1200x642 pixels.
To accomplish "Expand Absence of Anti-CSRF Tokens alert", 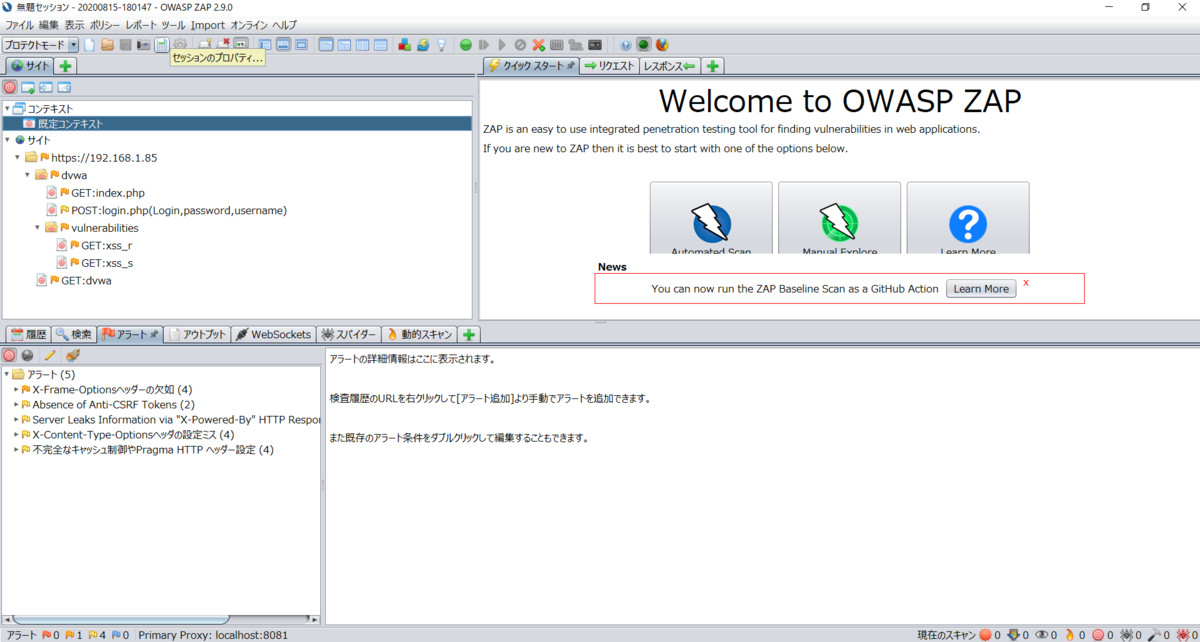I will coord(16,405).
